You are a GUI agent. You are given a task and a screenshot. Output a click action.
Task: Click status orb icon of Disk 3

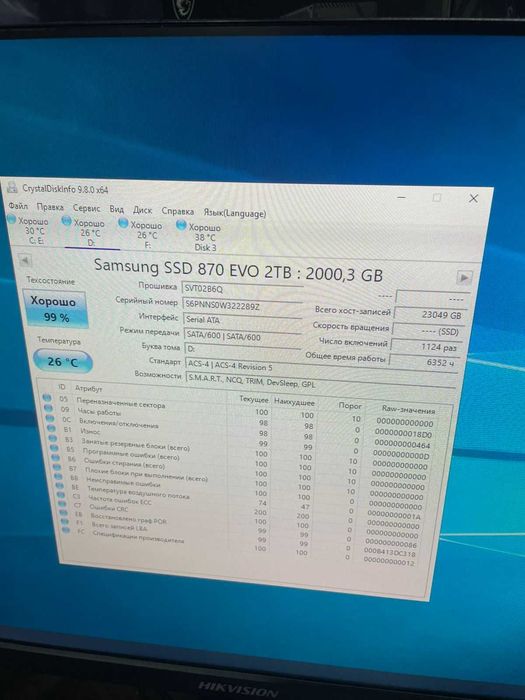pyautogui.click(x=181, y=225)
